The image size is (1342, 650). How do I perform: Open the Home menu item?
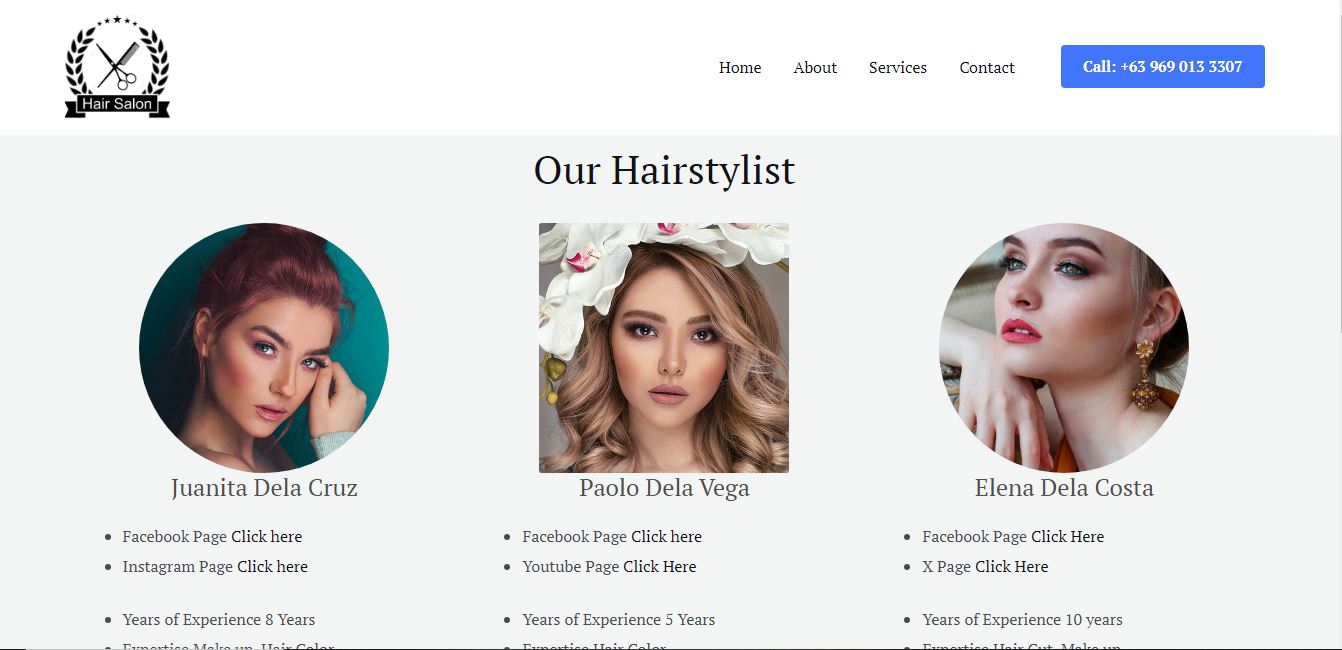(x=740, y=68)
